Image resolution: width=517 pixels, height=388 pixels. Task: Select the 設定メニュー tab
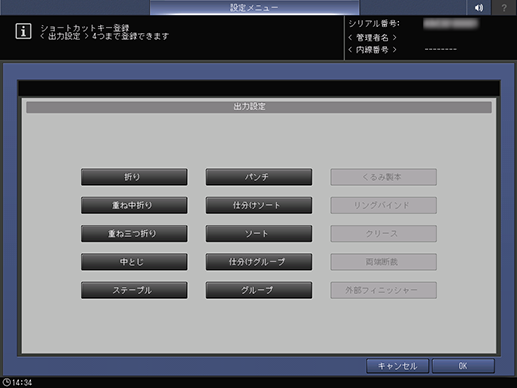pyautogui.click(x=254, y=7)
